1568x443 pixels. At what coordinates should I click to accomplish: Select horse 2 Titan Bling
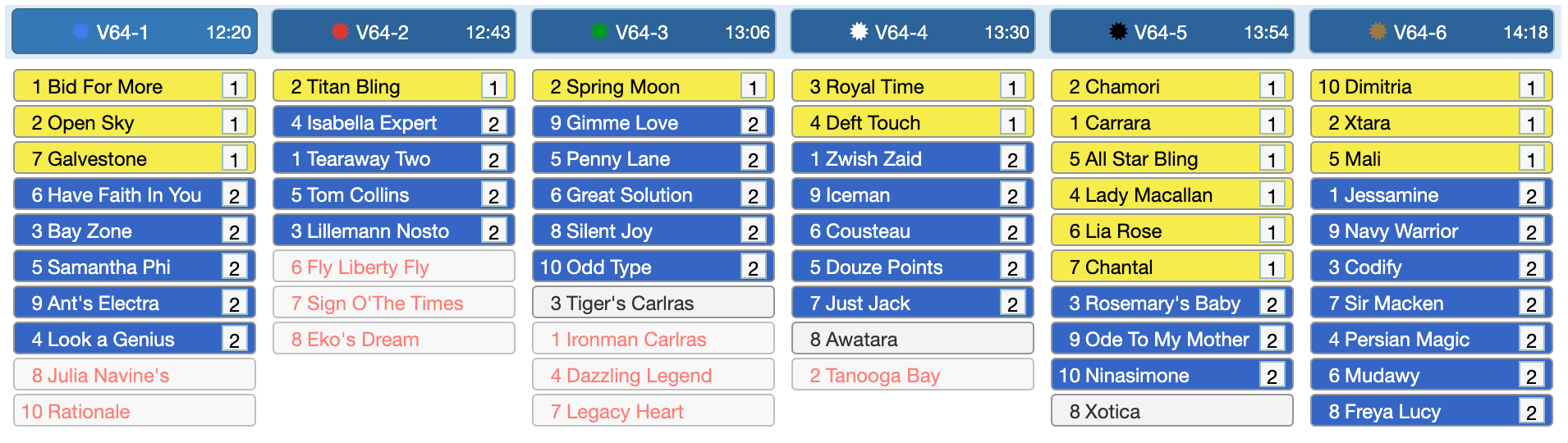point(394,86)
